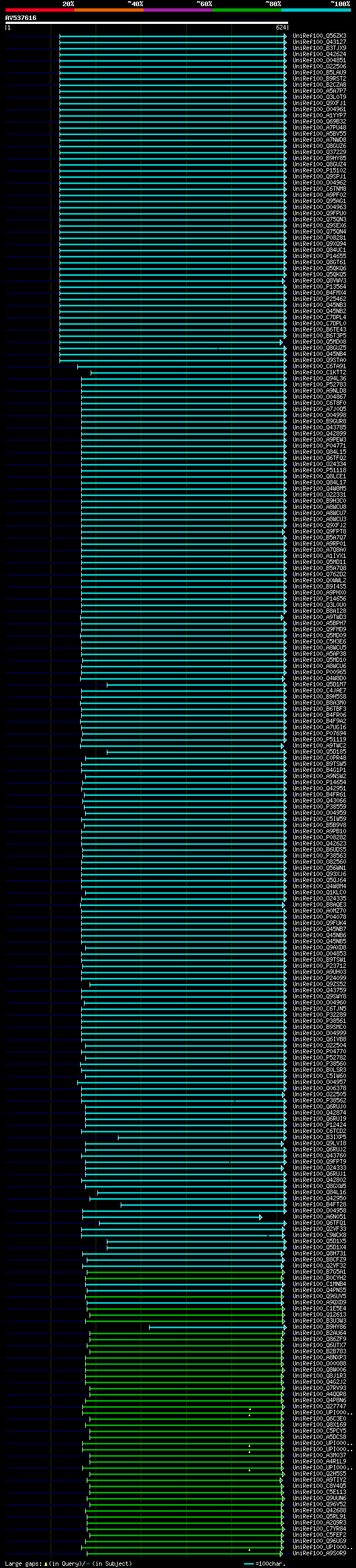Click the red 20% identity legend bar
The image size is (356, 1568).
coord(39,10)
